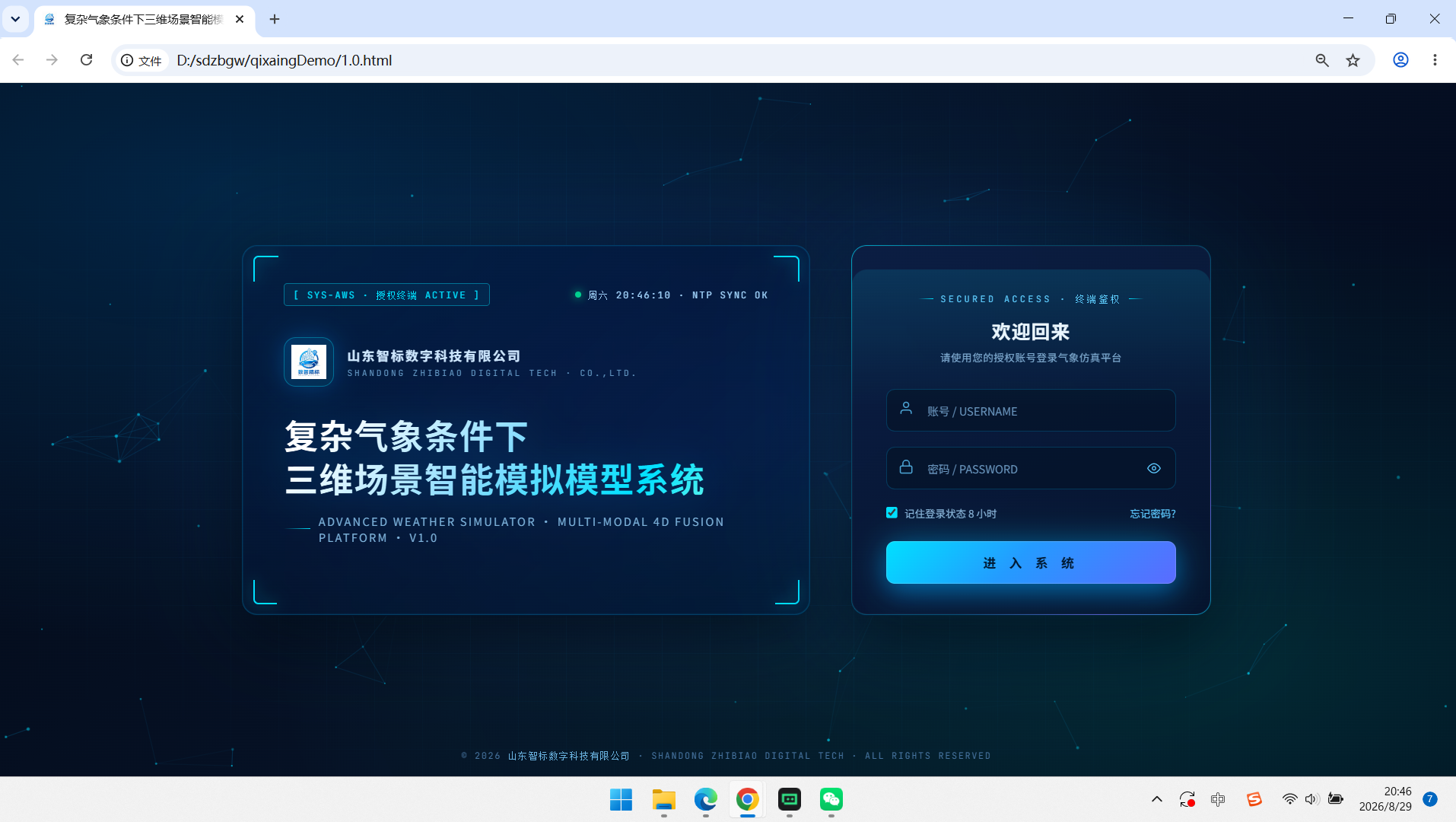Click the sync status tray icon
1456x822 pixels.
click(x=1187, y=799)
